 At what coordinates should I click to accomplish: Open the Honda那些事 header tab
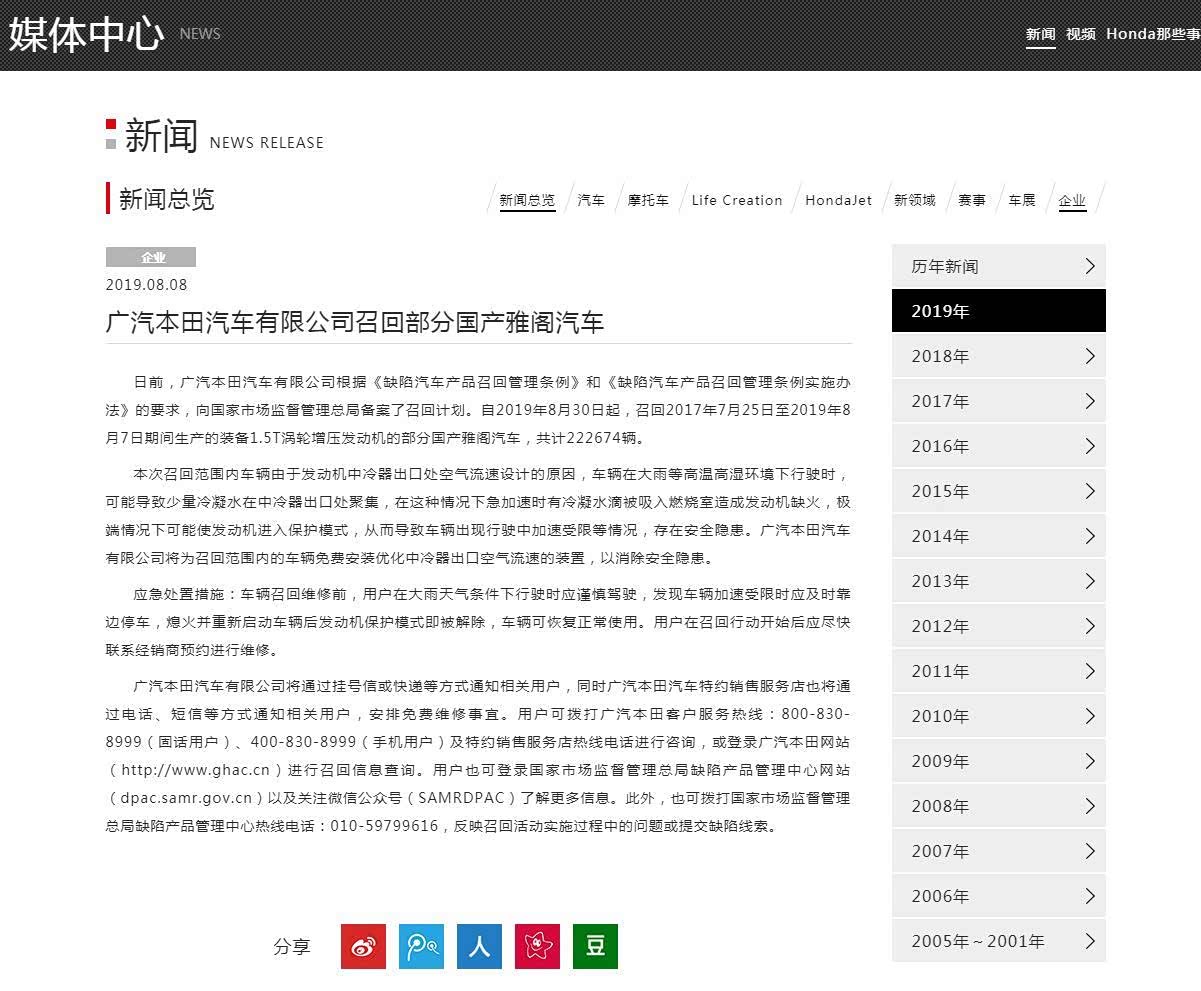pyautogui.click(x=1152, y=34)
